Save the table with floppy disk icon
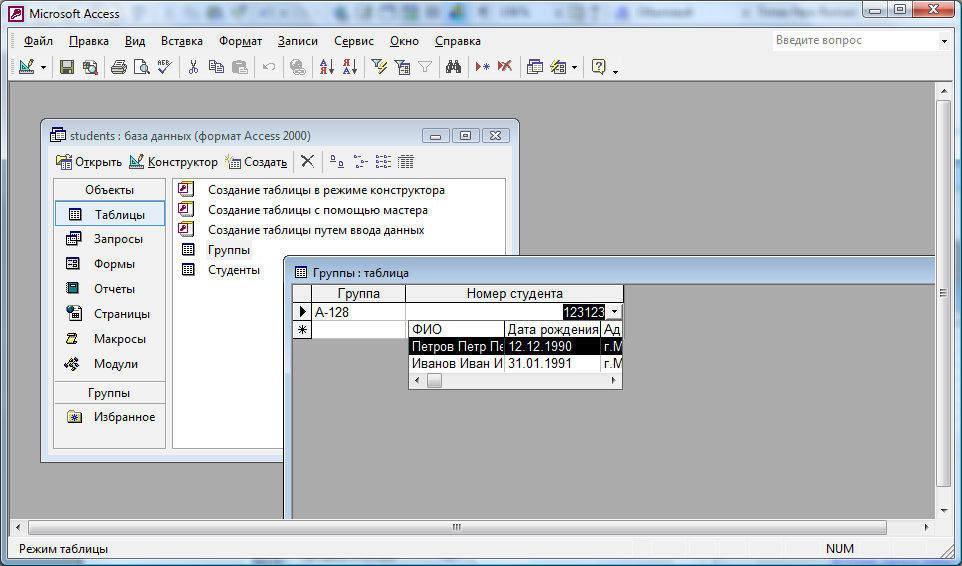The height and width of the screenshot is (566, 962). (x=67, y=67)
